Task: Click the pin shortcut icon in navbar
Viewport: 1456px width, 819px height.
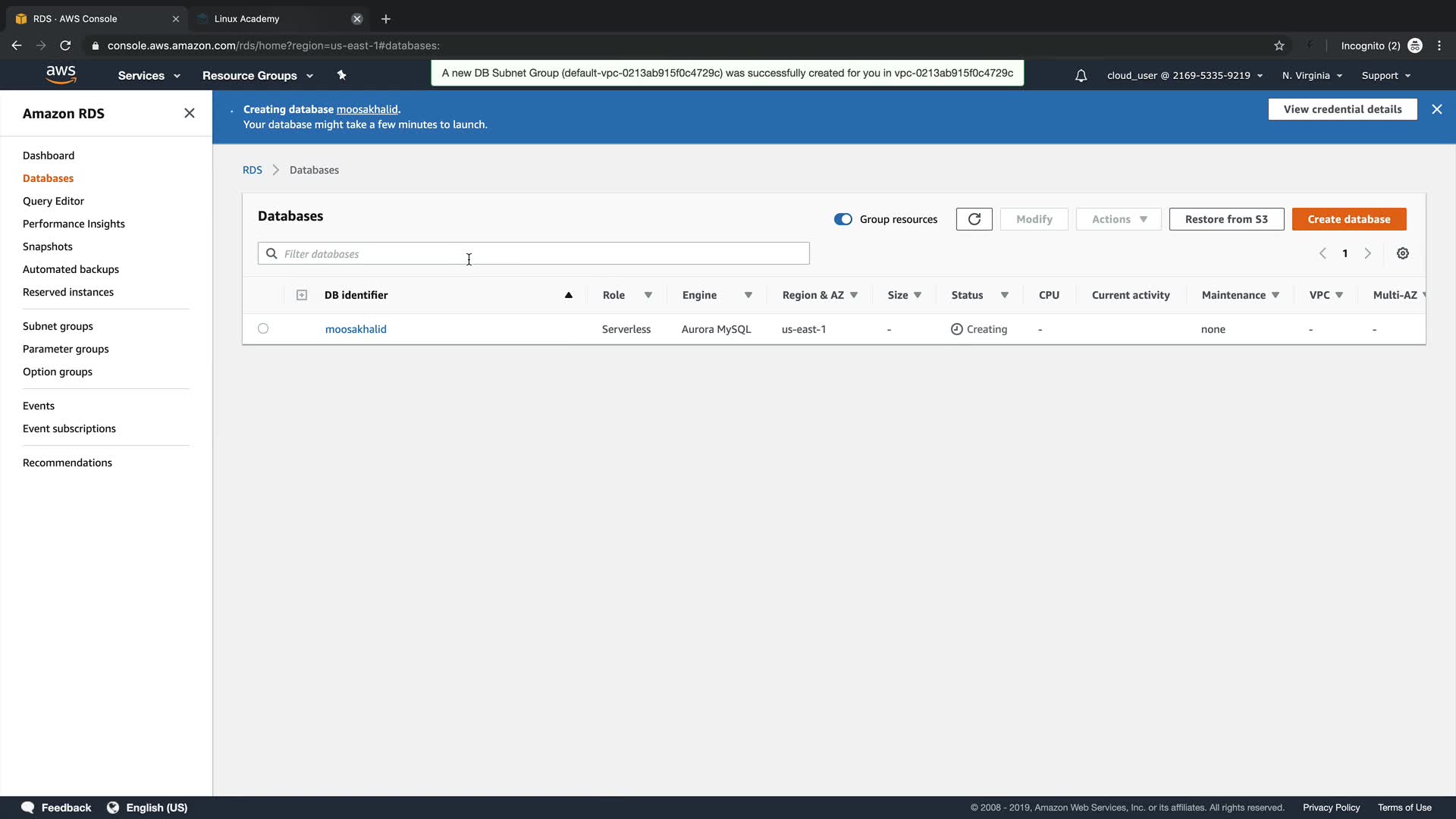Action: click(x=341, y=75)
